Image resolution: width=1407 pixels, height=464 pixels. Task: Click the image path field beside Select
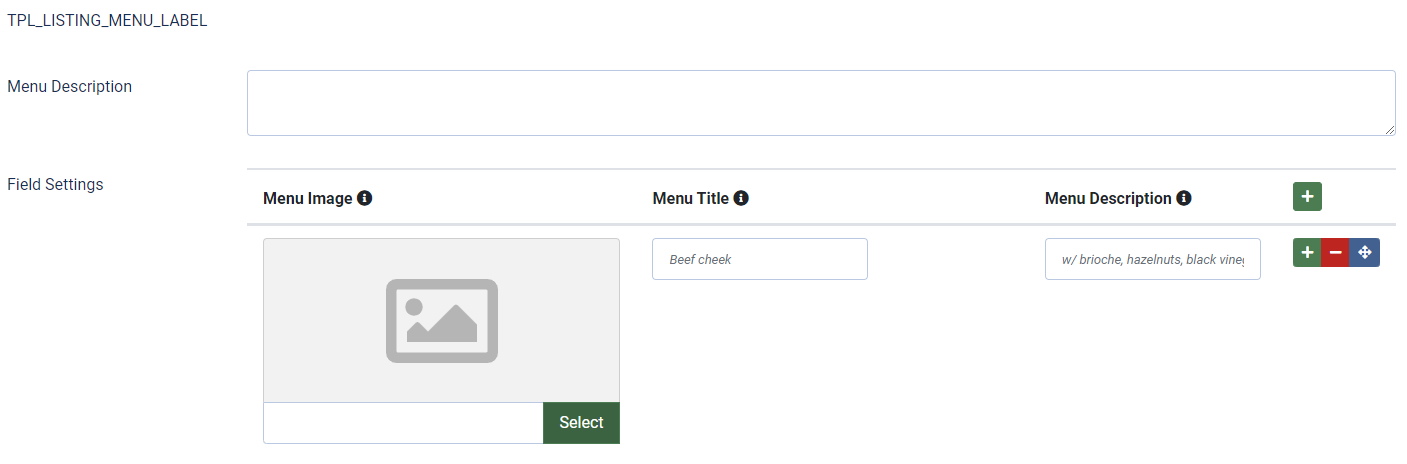point(403,423)
